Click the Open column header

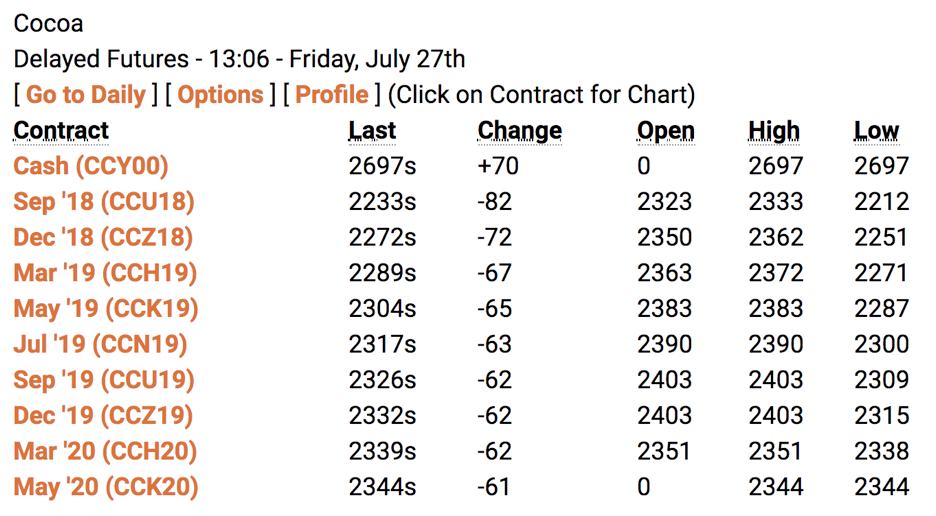coord(666,131)
